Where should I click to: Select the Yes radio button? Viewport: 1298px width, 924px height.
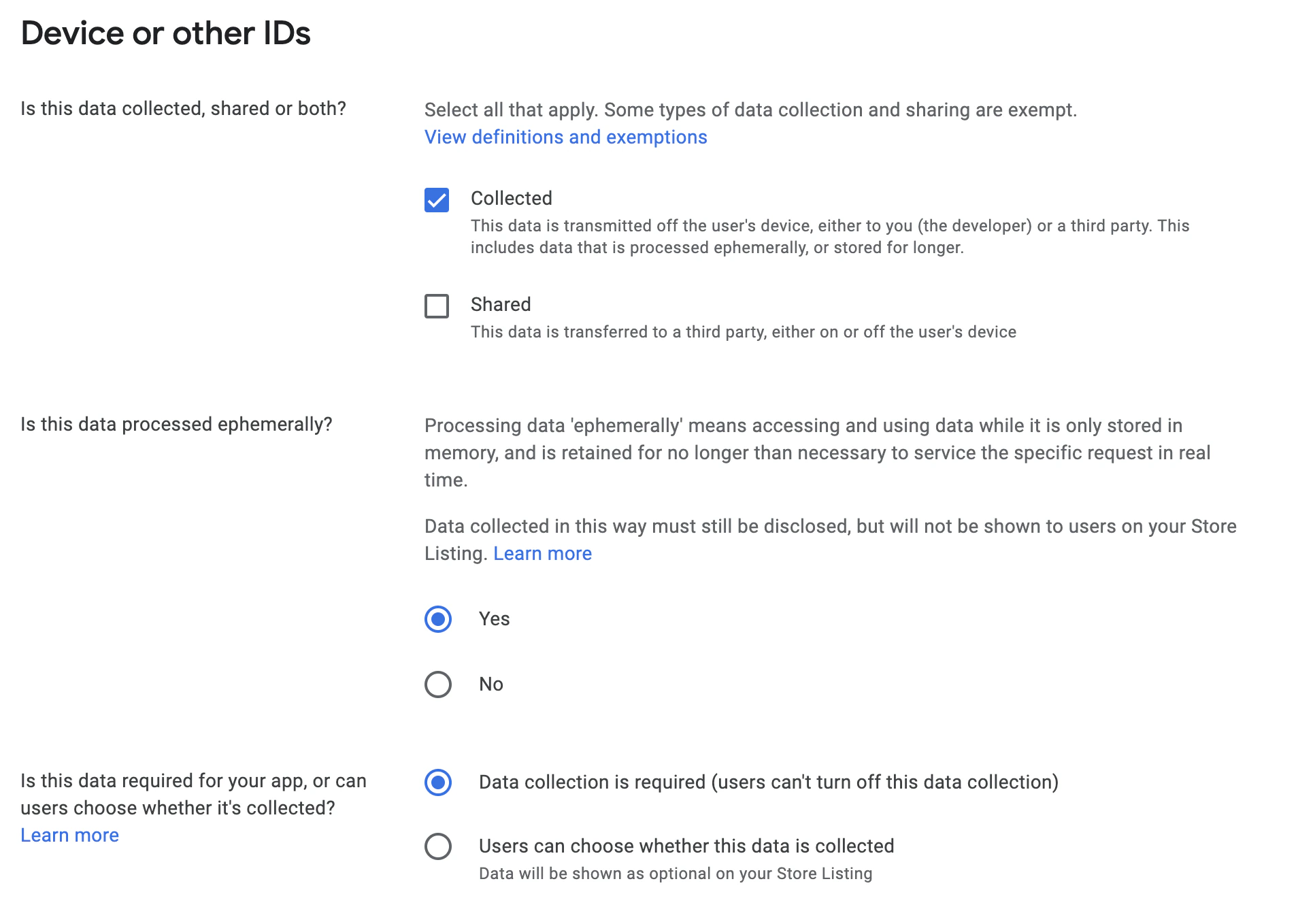point(438,619)
